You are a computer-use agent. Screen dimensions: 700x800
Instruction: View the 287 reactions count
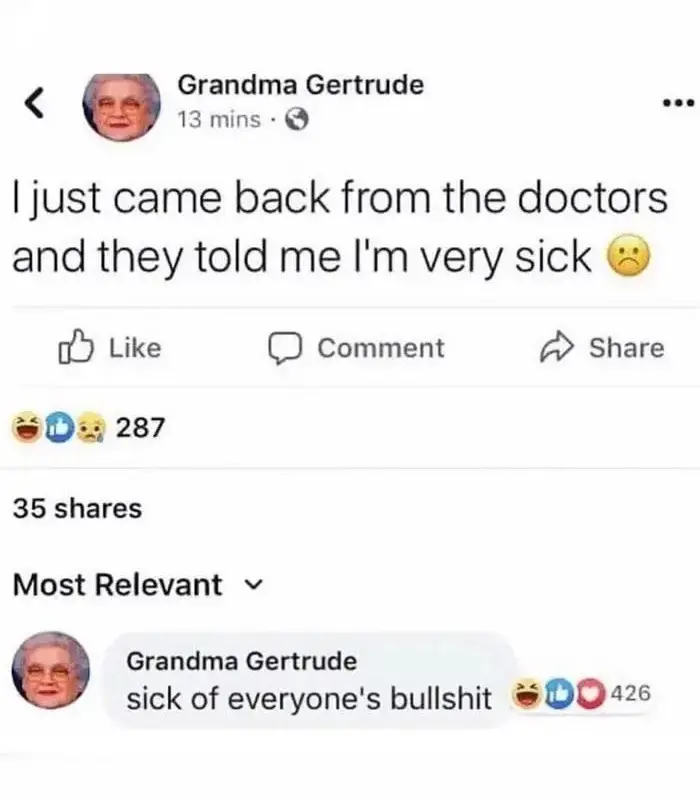pos(141,427)
